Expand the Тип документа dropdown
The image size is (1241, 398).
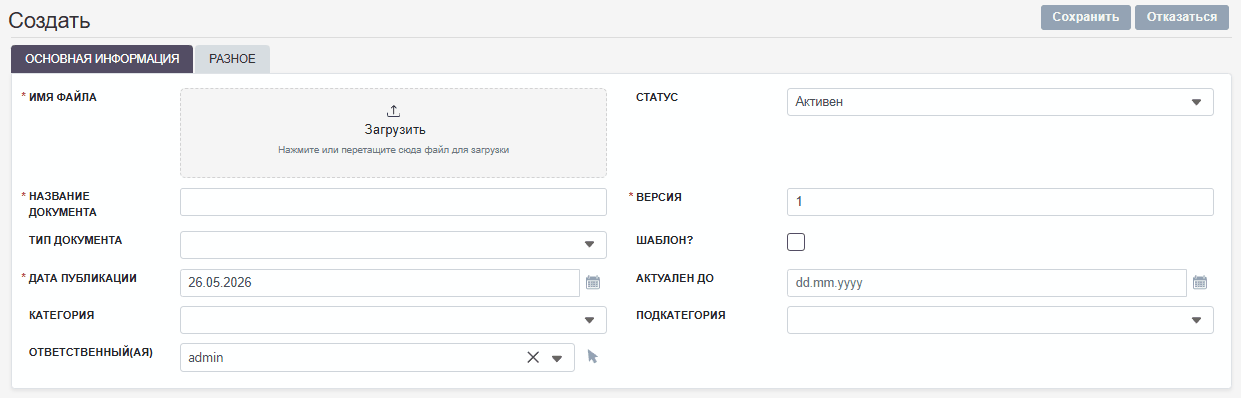coord(393,245)
